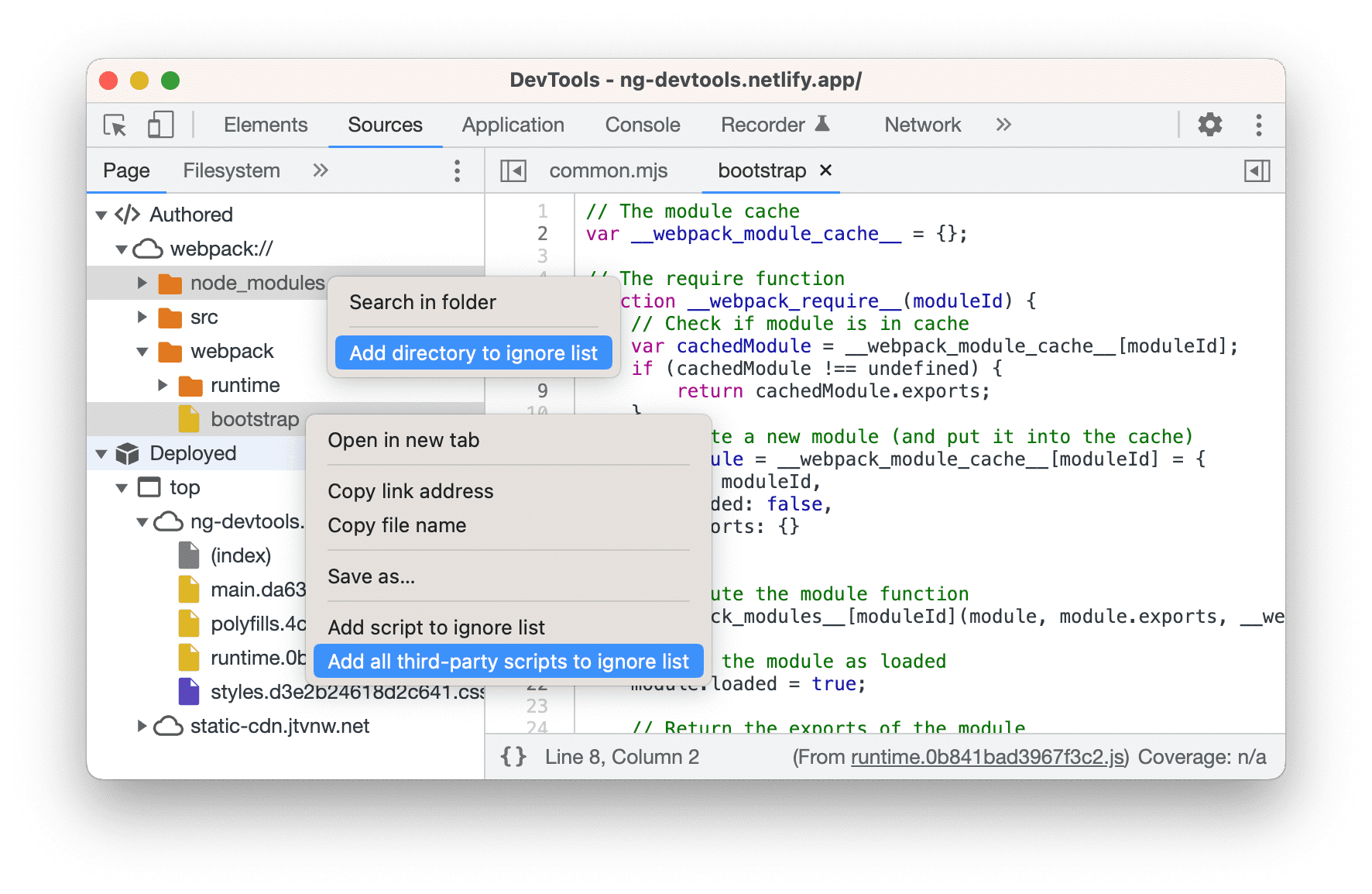Open DevTools settings with the gear icon

1209,125
